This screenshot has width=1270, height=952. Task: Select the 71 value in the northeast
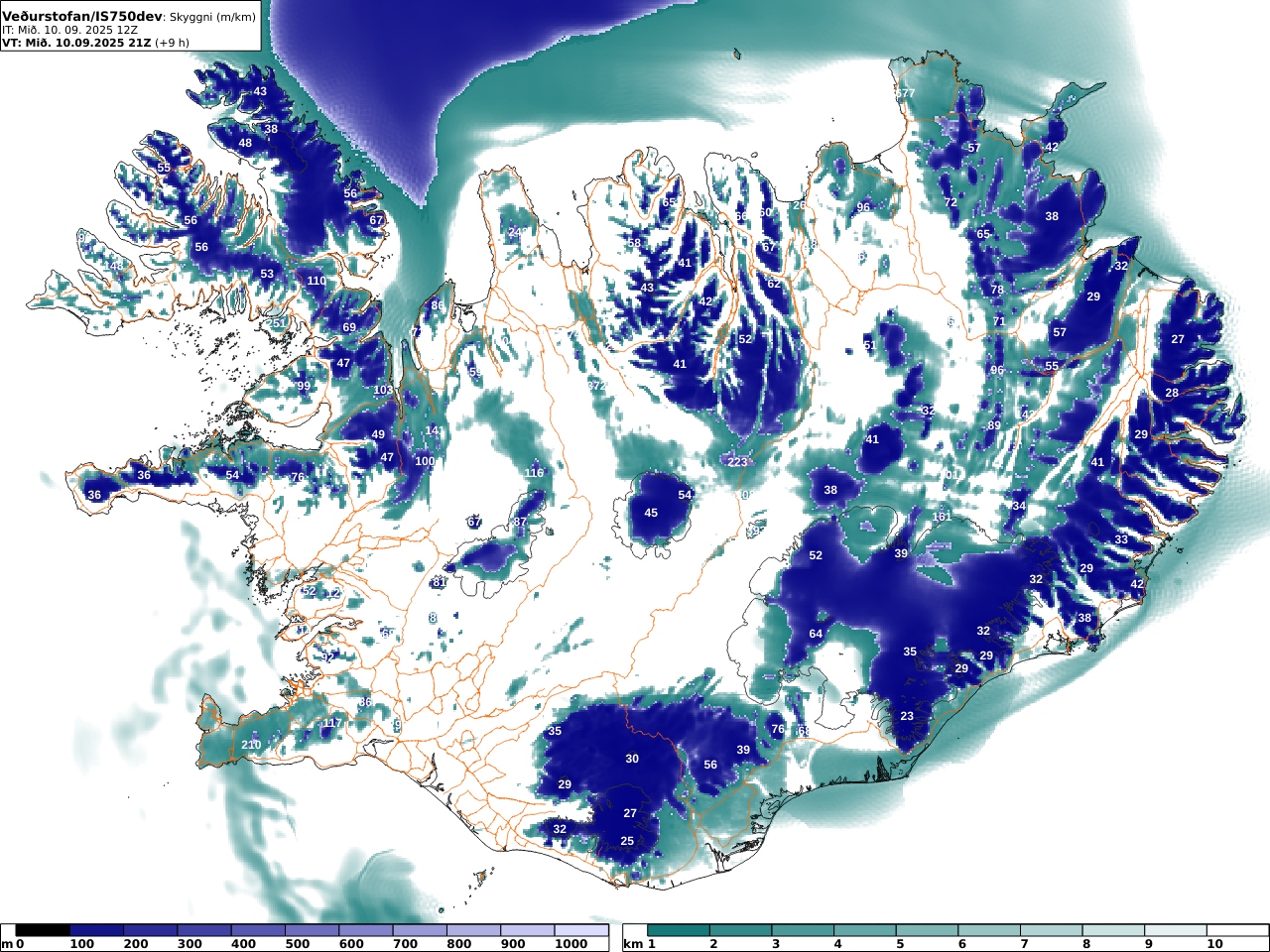coord(999,321)
